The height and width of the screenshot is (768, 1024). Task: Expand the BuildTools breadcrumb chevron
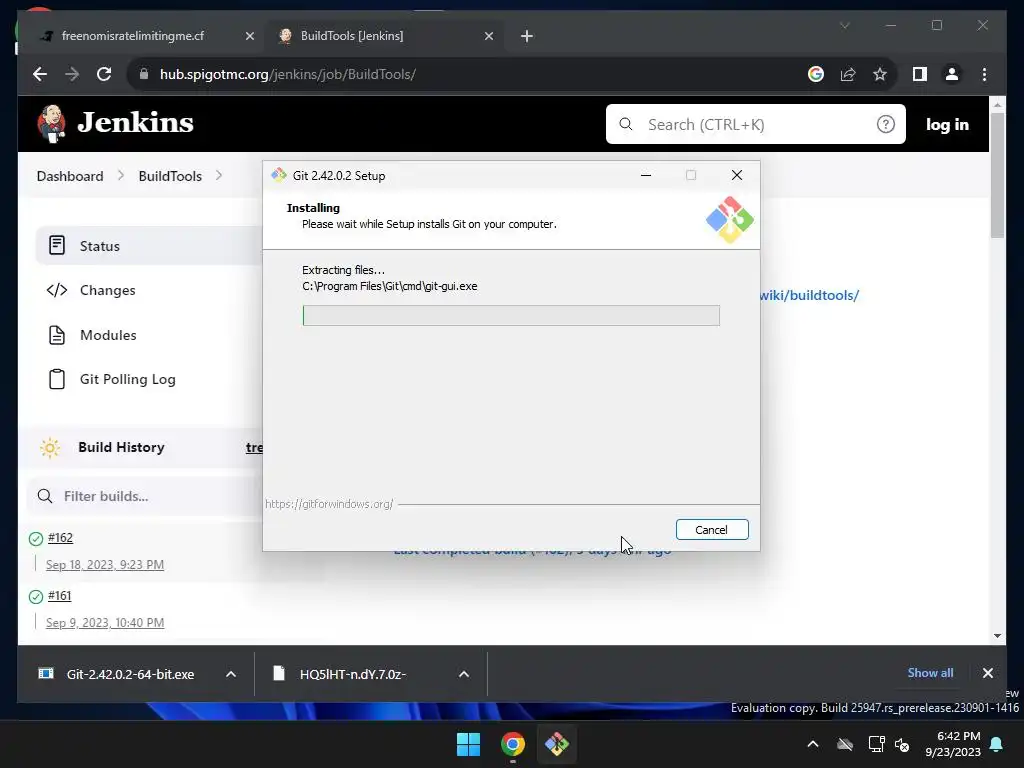(219, 176)
